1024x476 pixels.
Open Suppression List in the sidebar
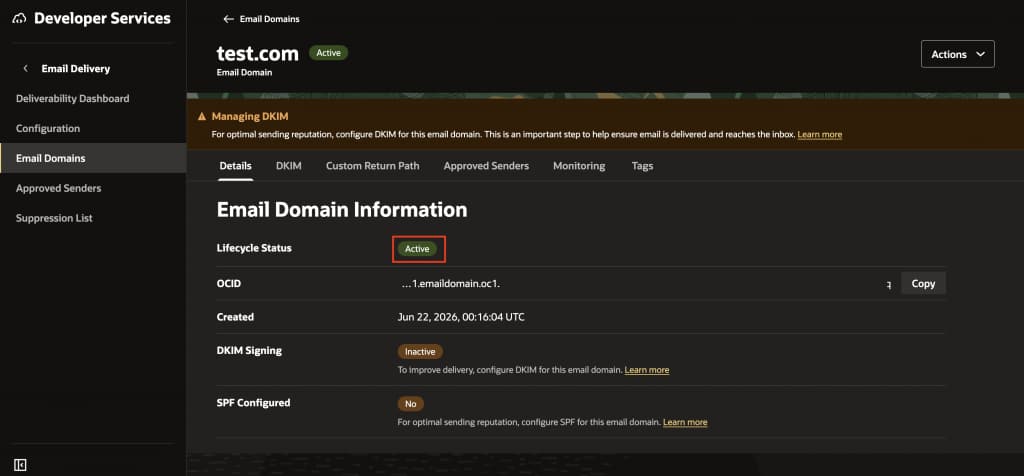54,218
